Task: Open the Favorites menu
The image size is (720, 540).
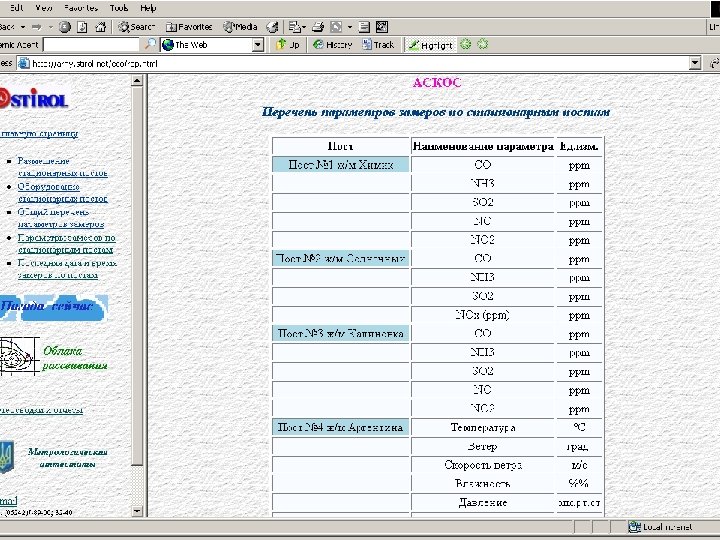Action: (81, 8)
